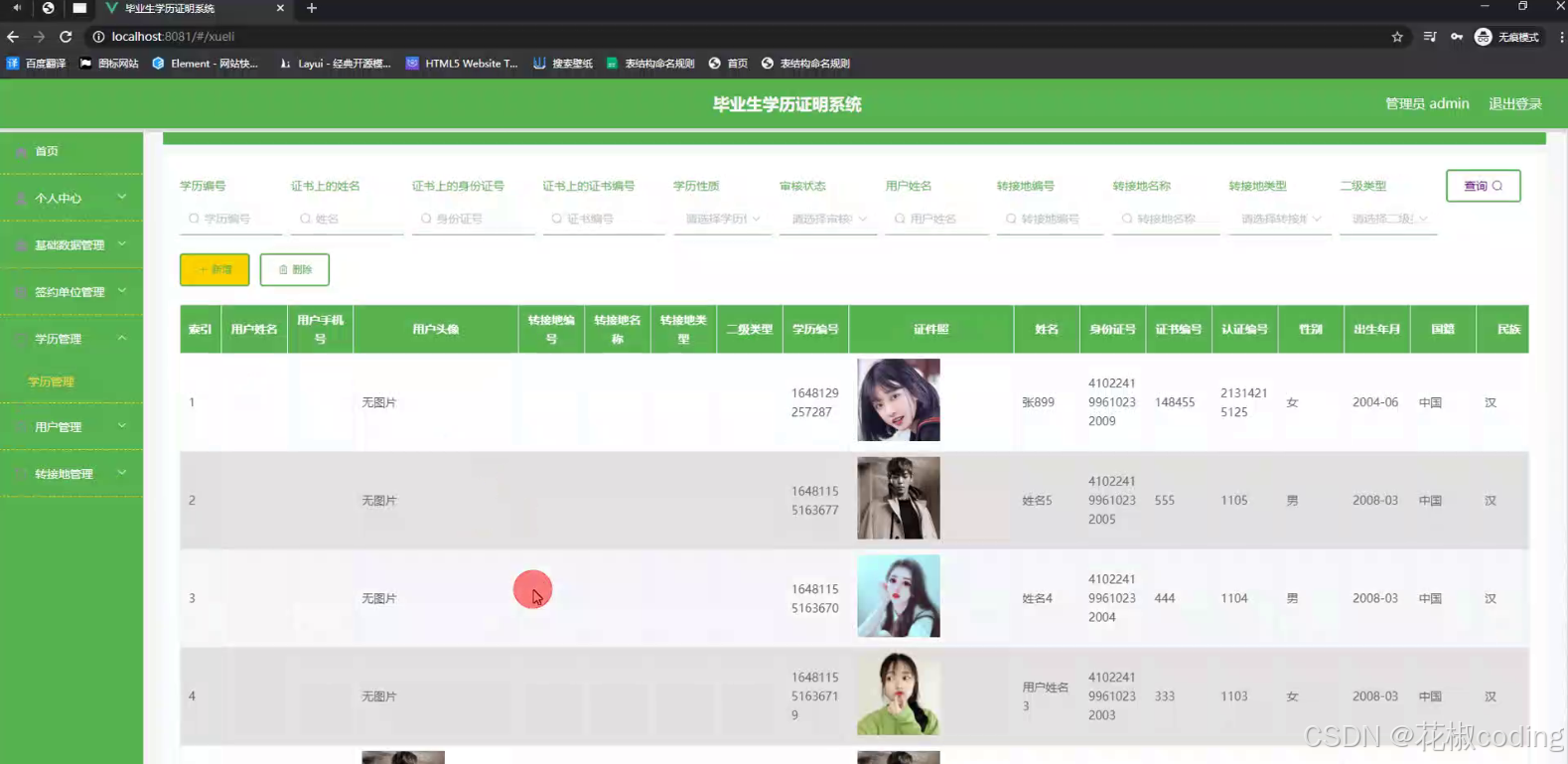Image resolution: width=1568 pixels, height=764 pixels.
Task: Click the person icon beside 个人中心
Action: point(21,199)
